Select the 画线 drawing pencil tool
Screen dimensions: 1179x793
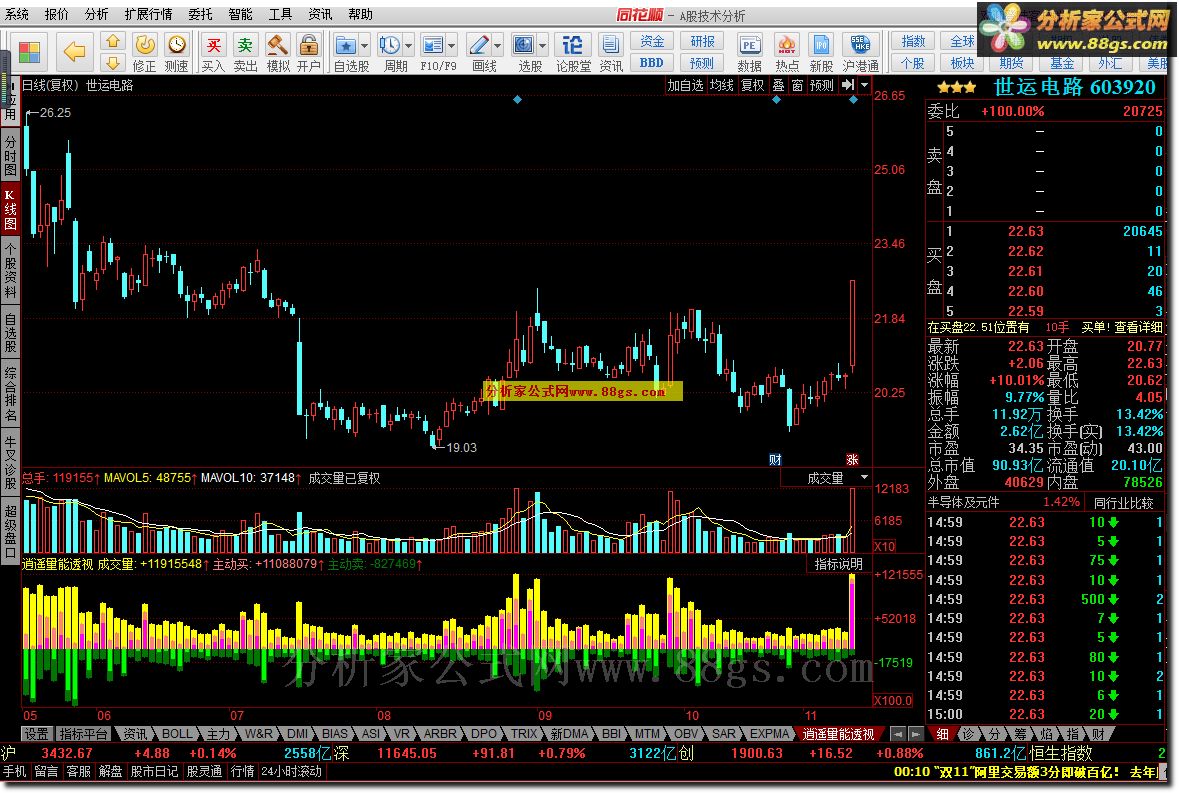click(x=479, y=46)
